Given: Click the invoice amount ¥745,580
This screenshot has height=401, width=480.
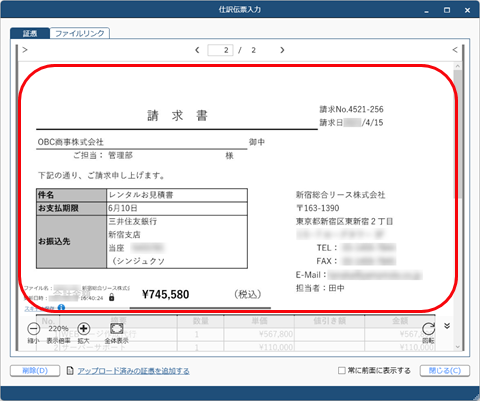Looking at the screenshot, I should [166, 294].
